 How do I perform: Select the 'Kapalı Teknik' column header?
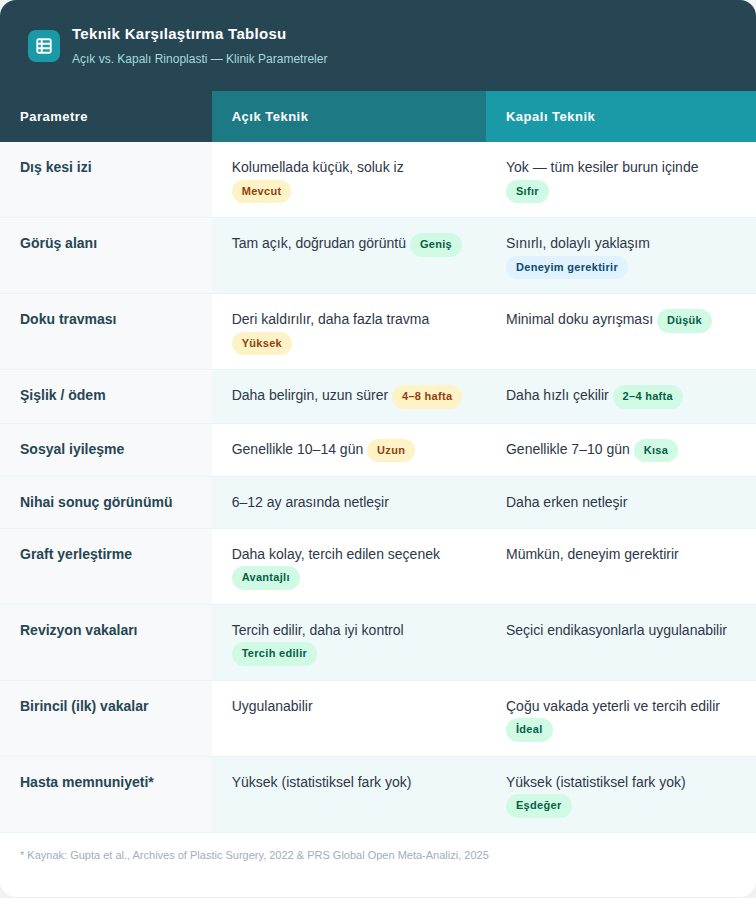click(550, 117)
